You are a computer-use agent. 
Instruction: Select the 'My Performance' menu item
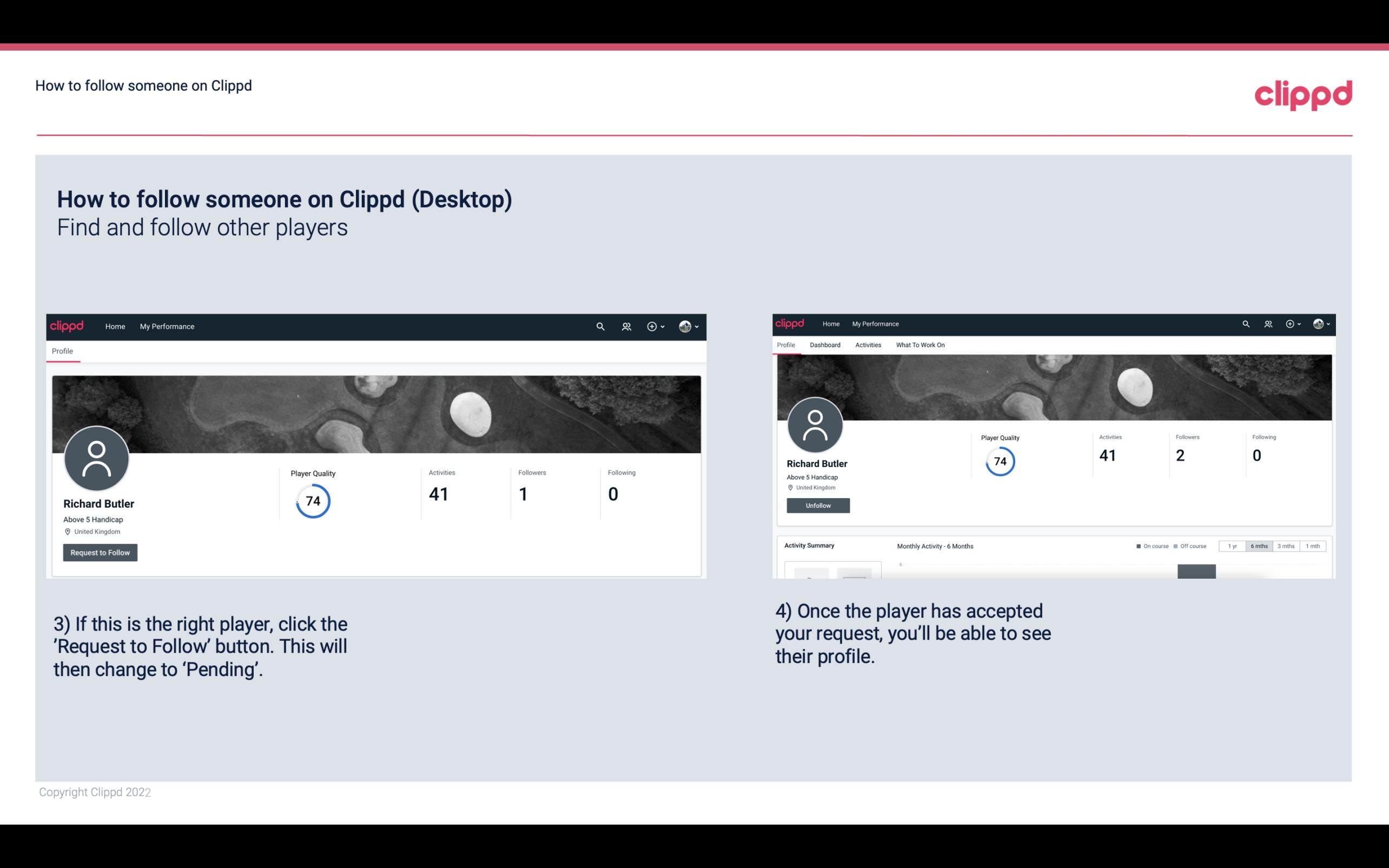tap(166, 326)
